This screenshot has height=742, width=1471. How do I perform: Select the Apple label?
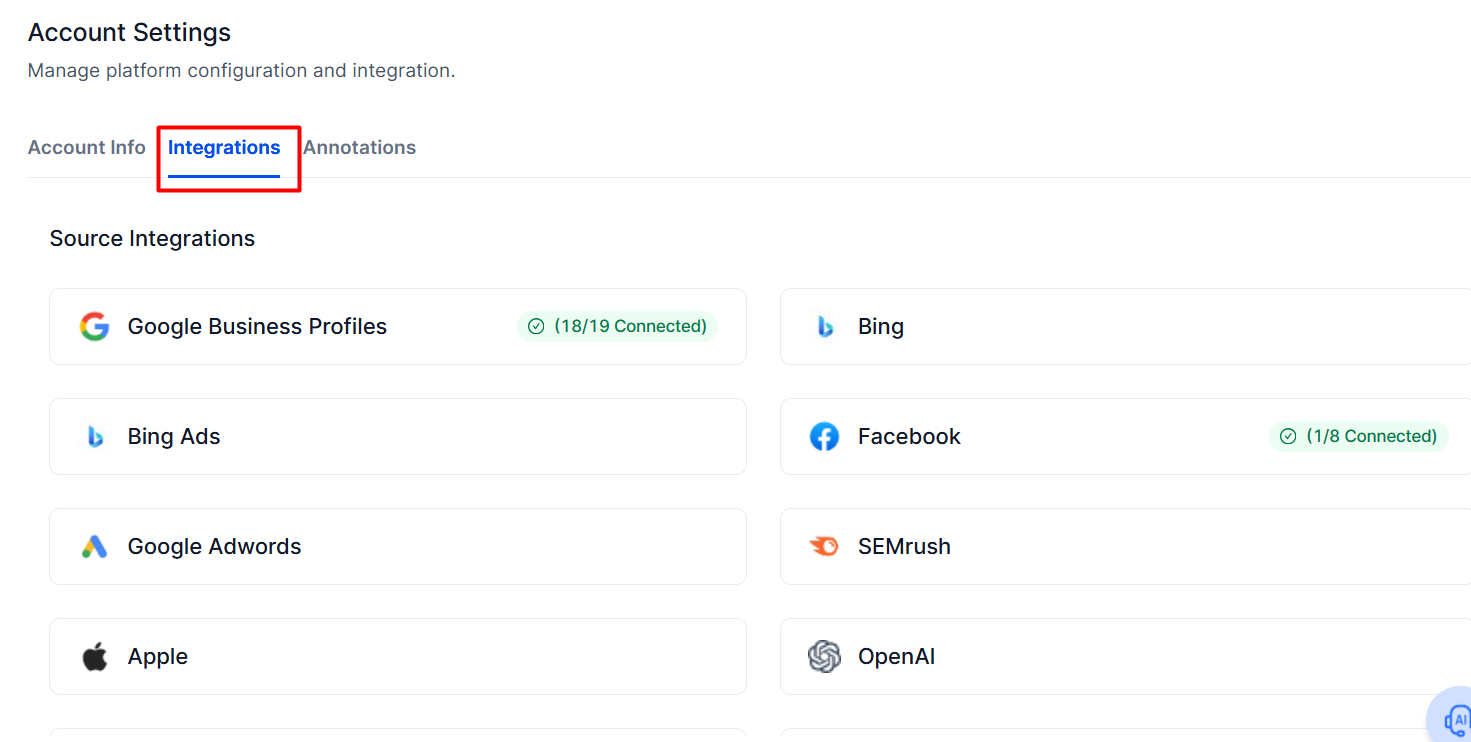158,657
